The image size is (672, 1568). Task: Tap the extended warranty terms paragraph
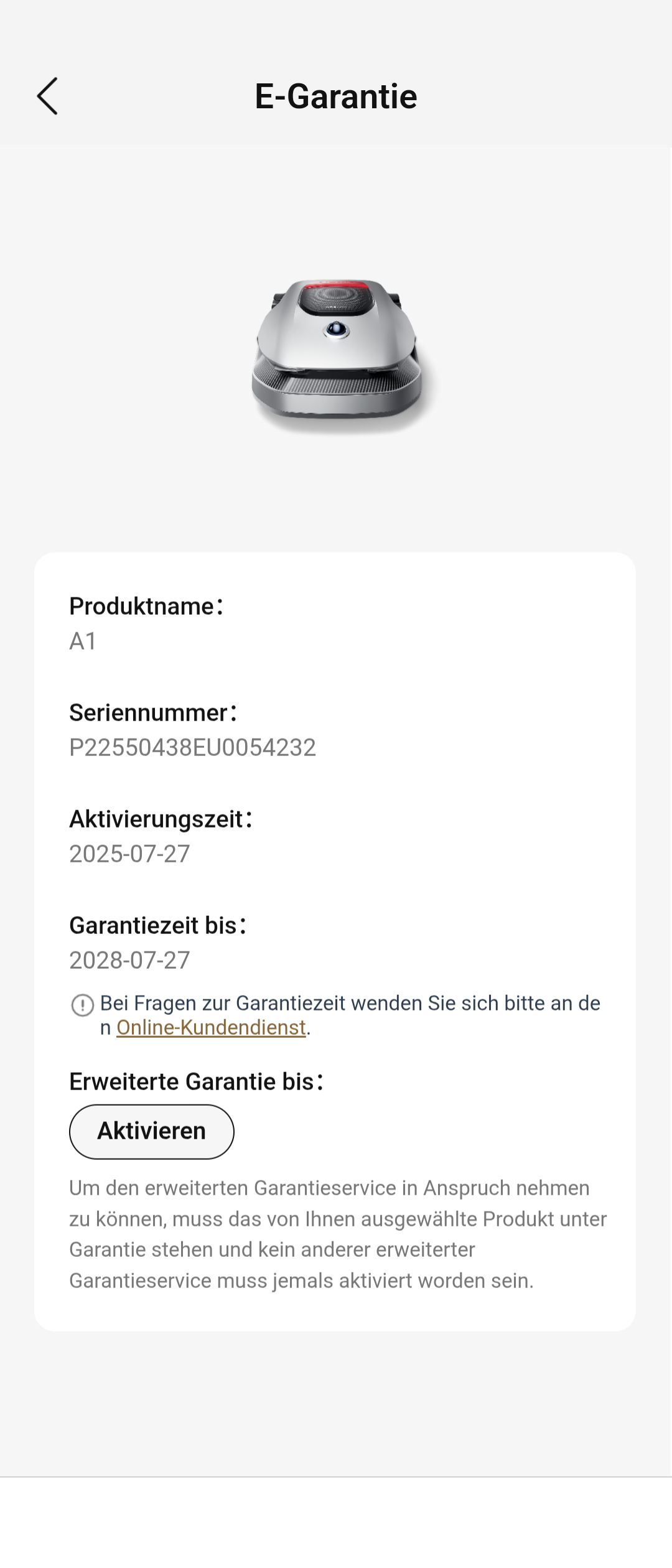point(338,1234)
